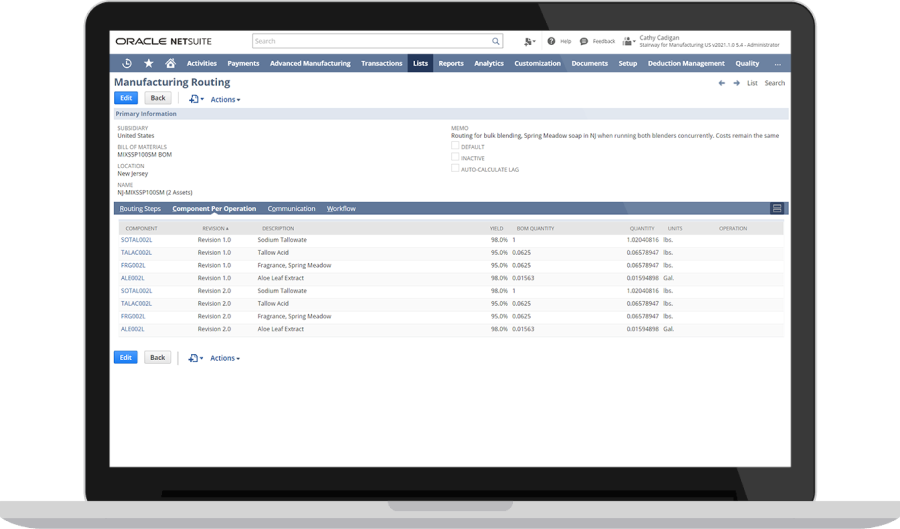Open FRG002L in the Revision 2.0 row

(133, 316)
